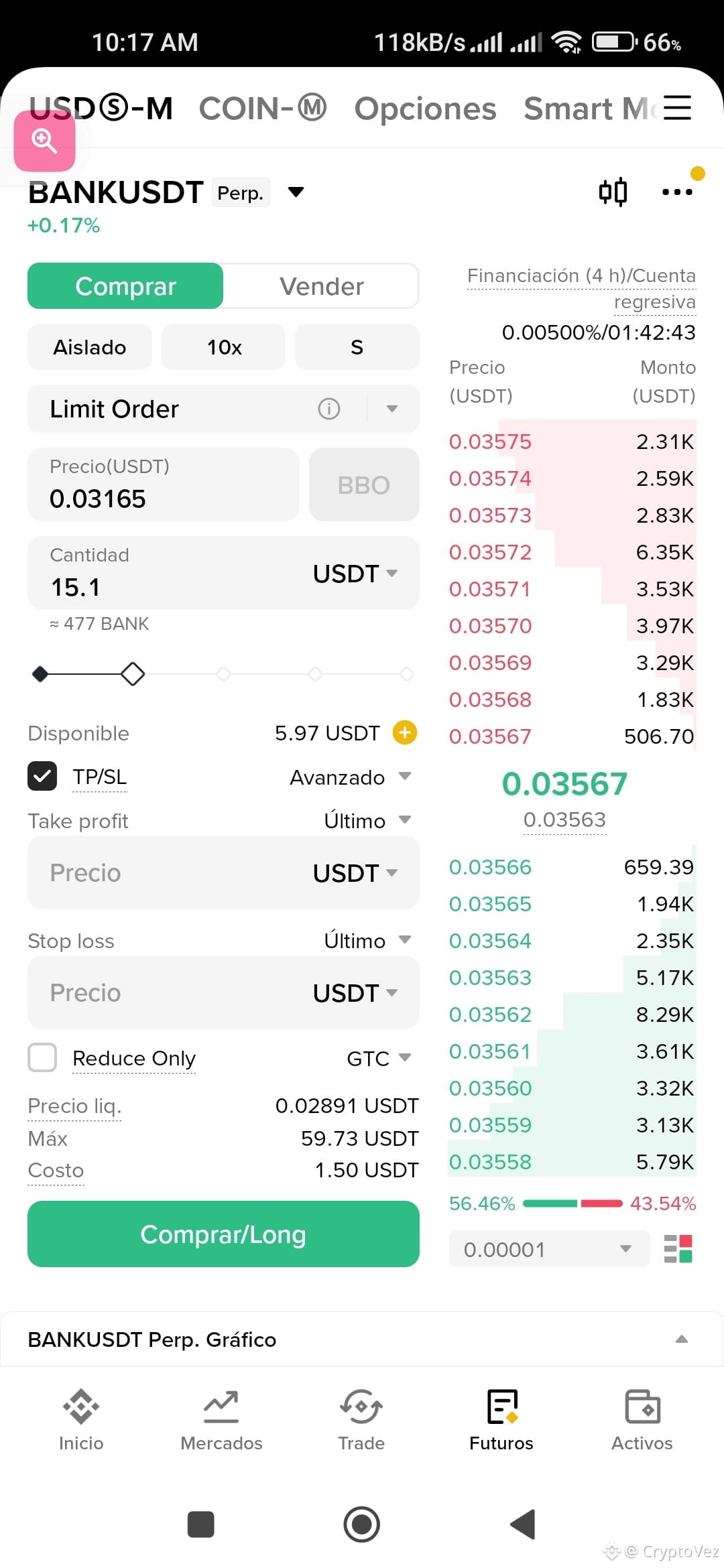Image resolution: width=724 pixels, height=1568 pixels.
Task: Change order book layout icon
Action: 678,1249
